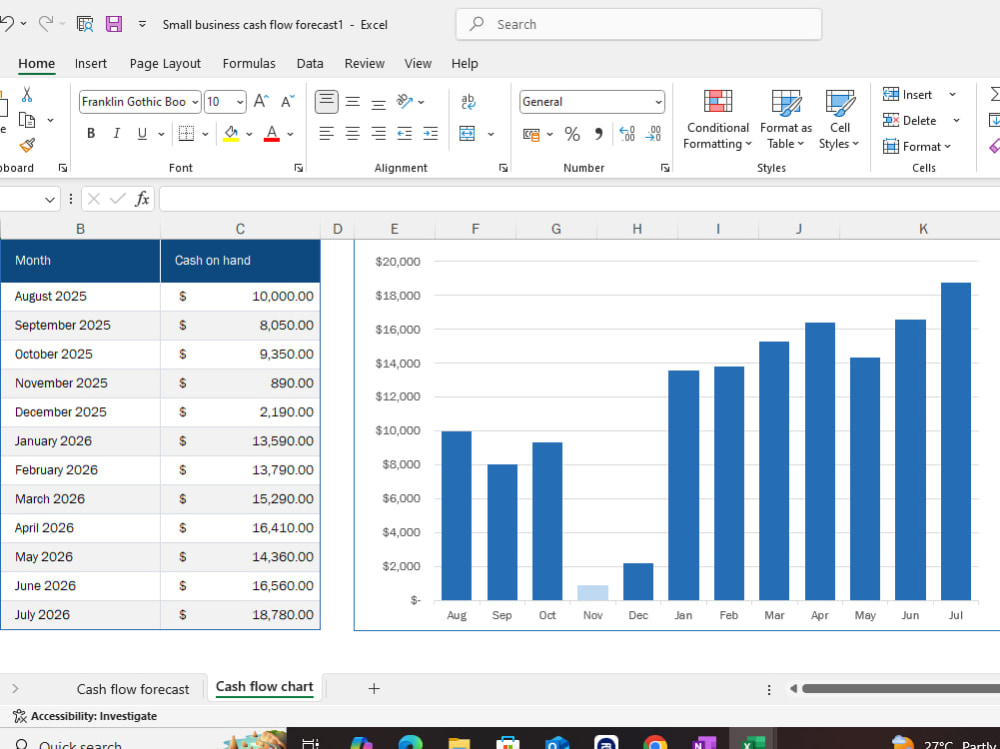Click the Merge & Center icon
1000x749 pixels.
(467, 133)
